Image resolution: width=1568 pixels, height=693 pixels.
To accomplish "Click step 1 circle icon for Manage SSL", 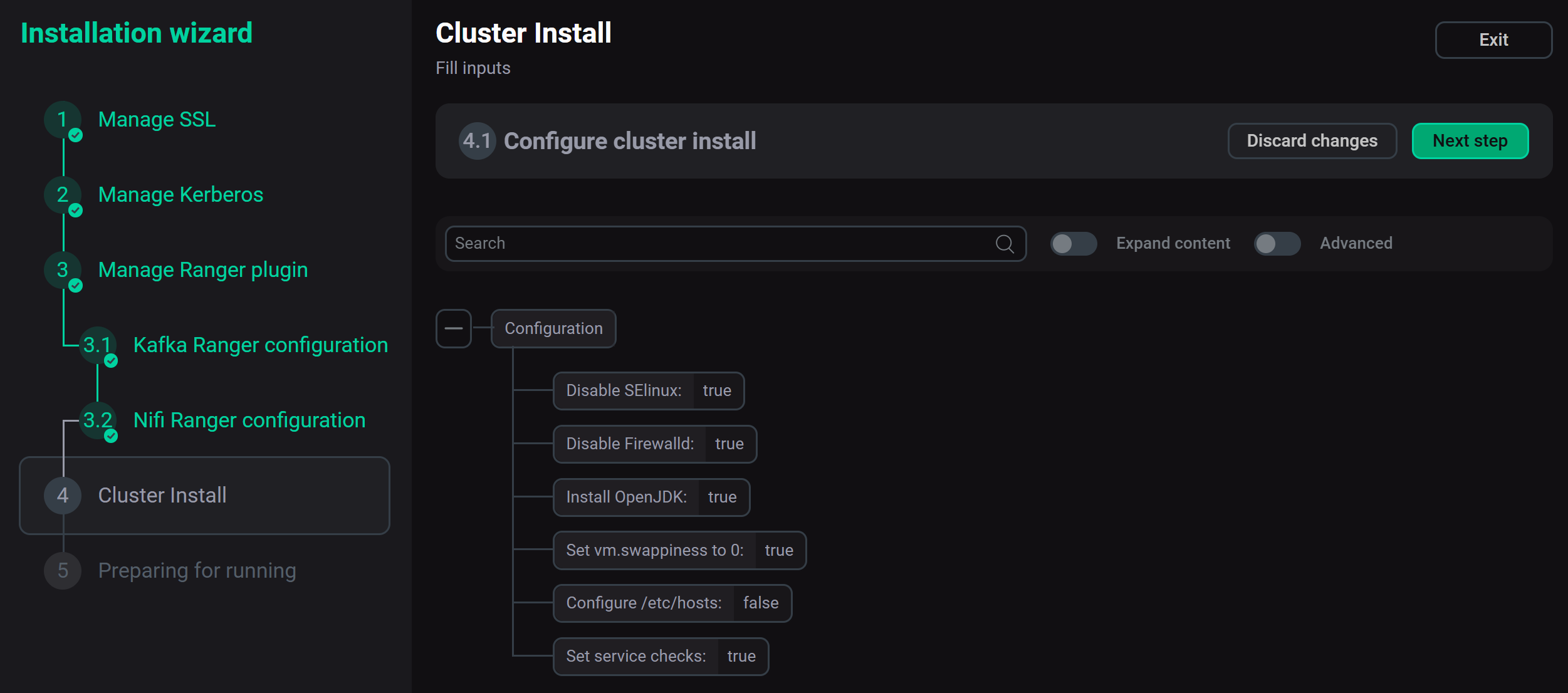I will coord(63,120).
